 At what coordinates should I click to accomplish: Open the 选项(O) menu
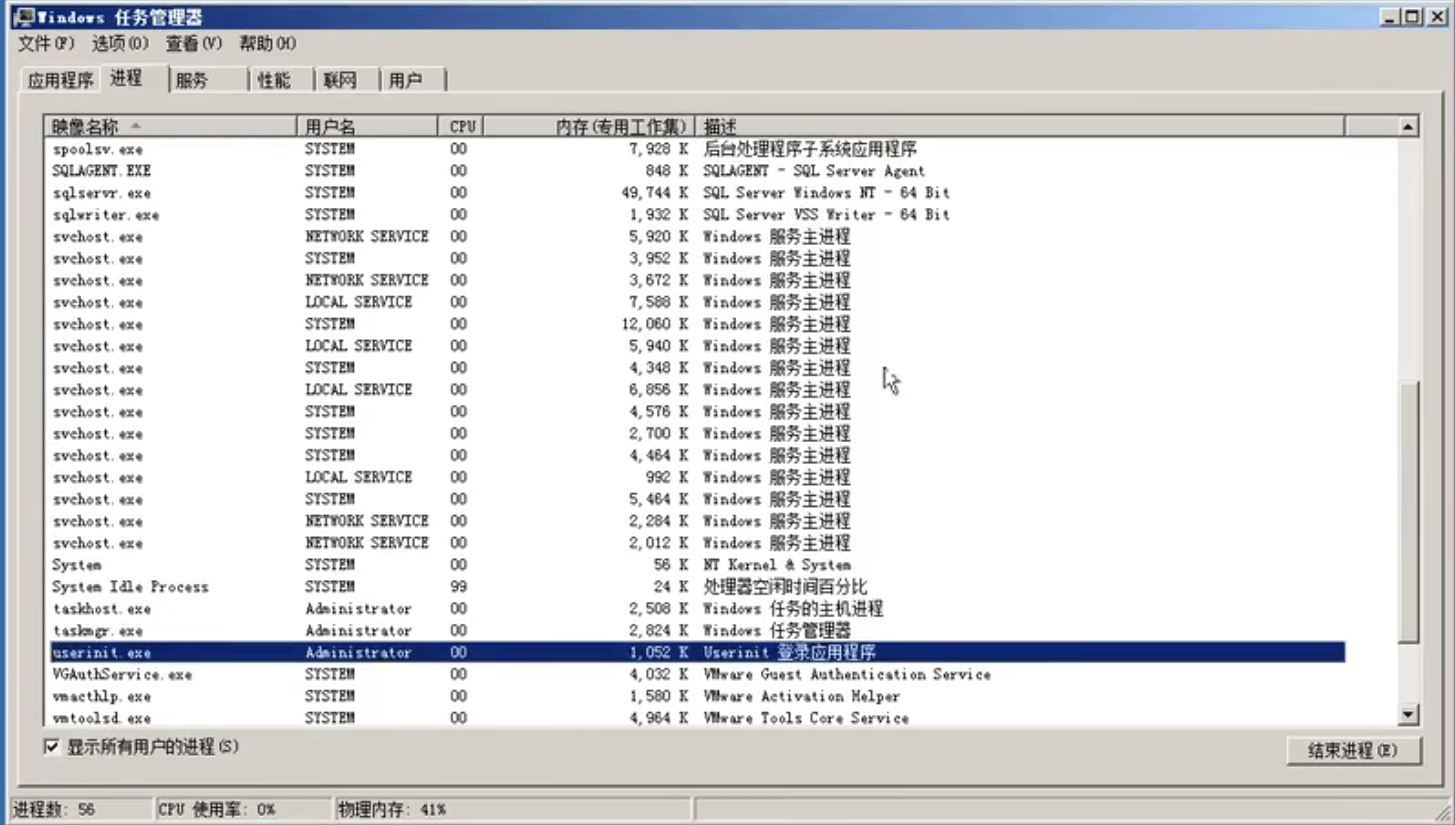120,44
